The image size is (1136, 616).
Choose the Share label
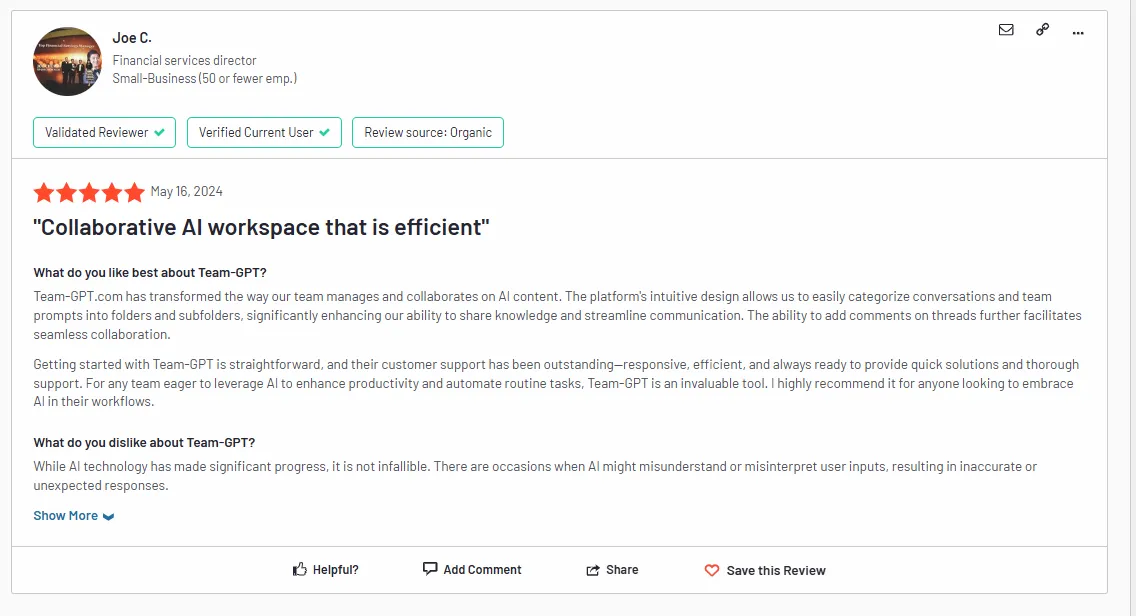pos(622,570)
